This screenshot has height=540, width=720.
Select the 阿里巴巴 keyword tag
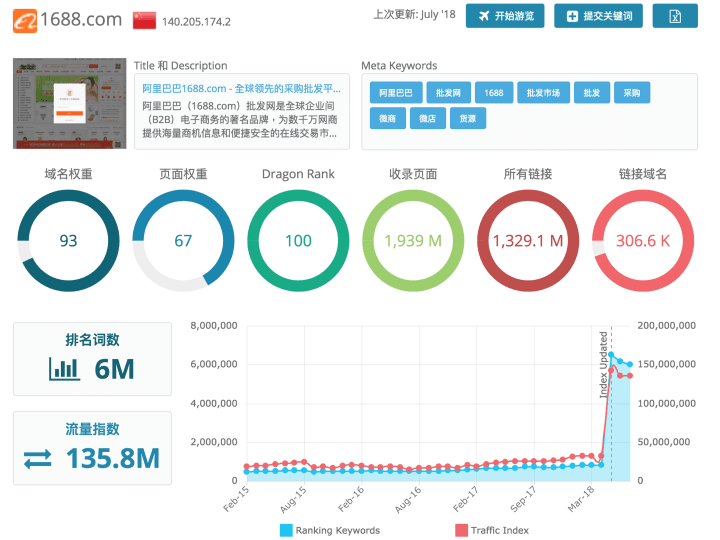pyautogui.click(x=395, y=93)
